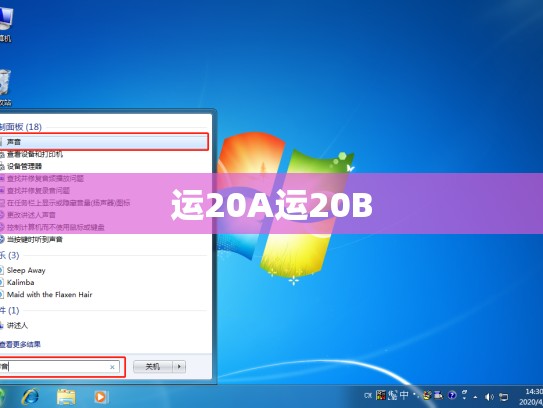
Task: Open the 声音 search result
Action: click(x=103, y=142)
